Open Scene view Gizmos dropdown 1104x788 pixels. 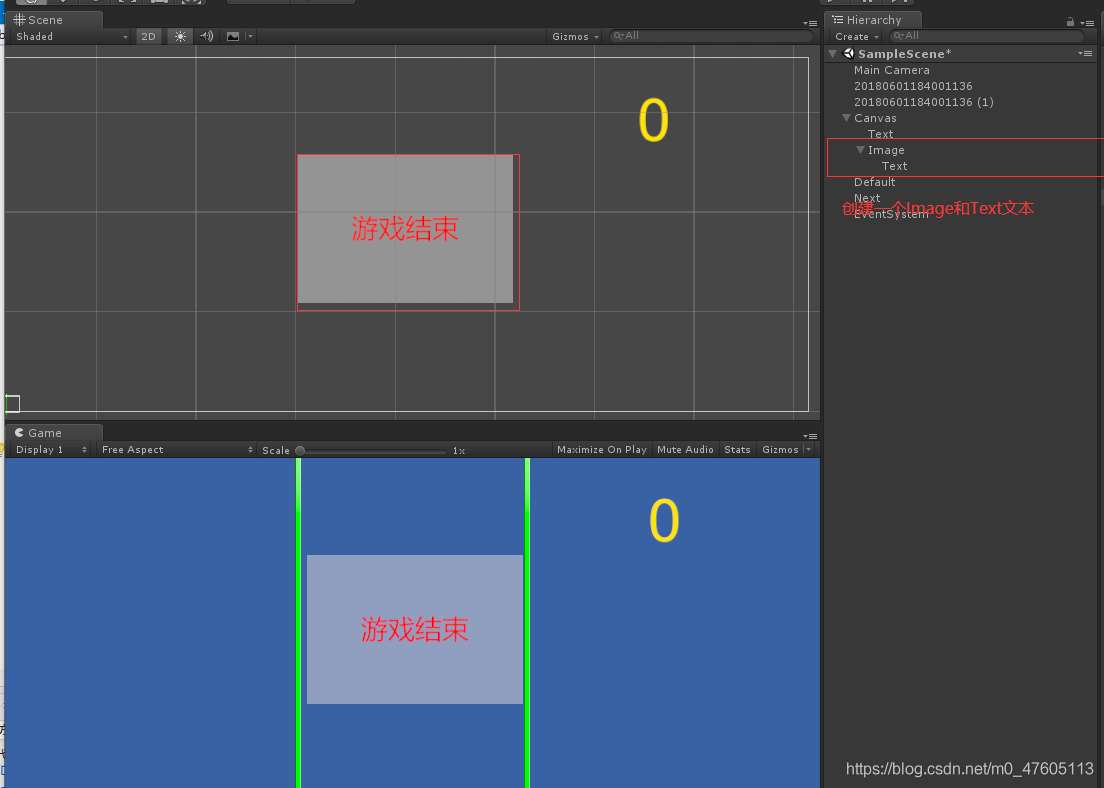(x=575, y=37)
